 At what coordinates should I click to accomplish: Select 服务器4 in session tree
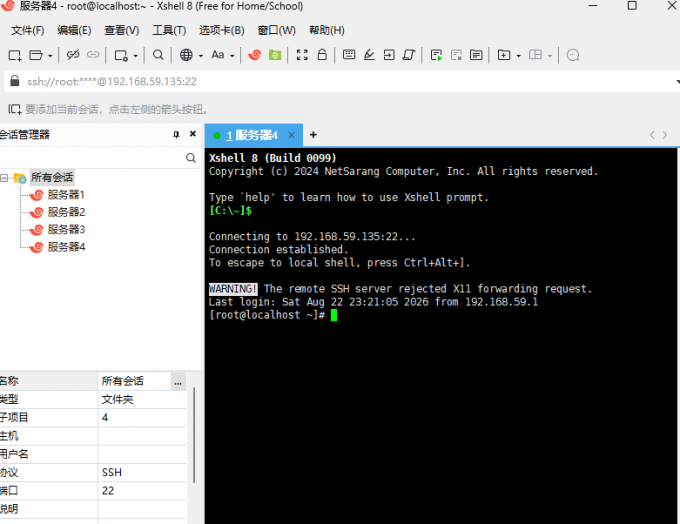tap(66, 247)
